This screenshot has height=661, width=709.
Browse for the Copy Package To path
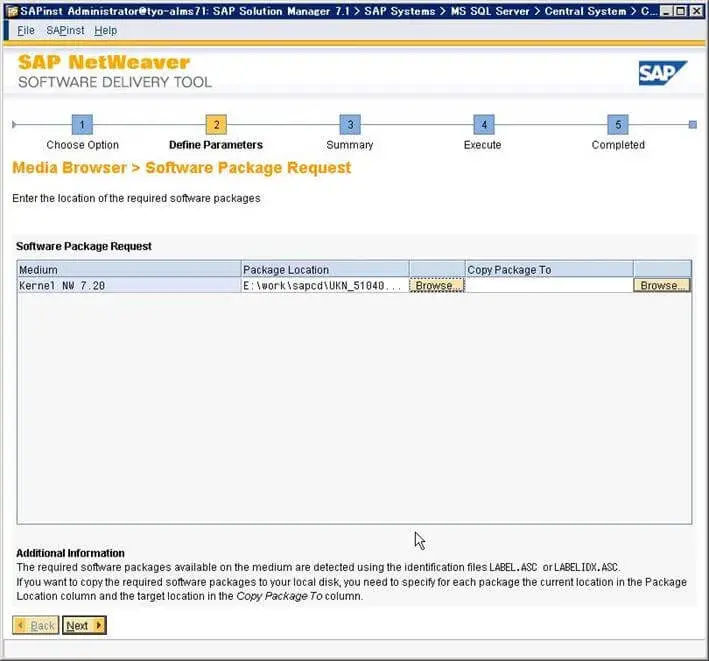coord(662,285)
